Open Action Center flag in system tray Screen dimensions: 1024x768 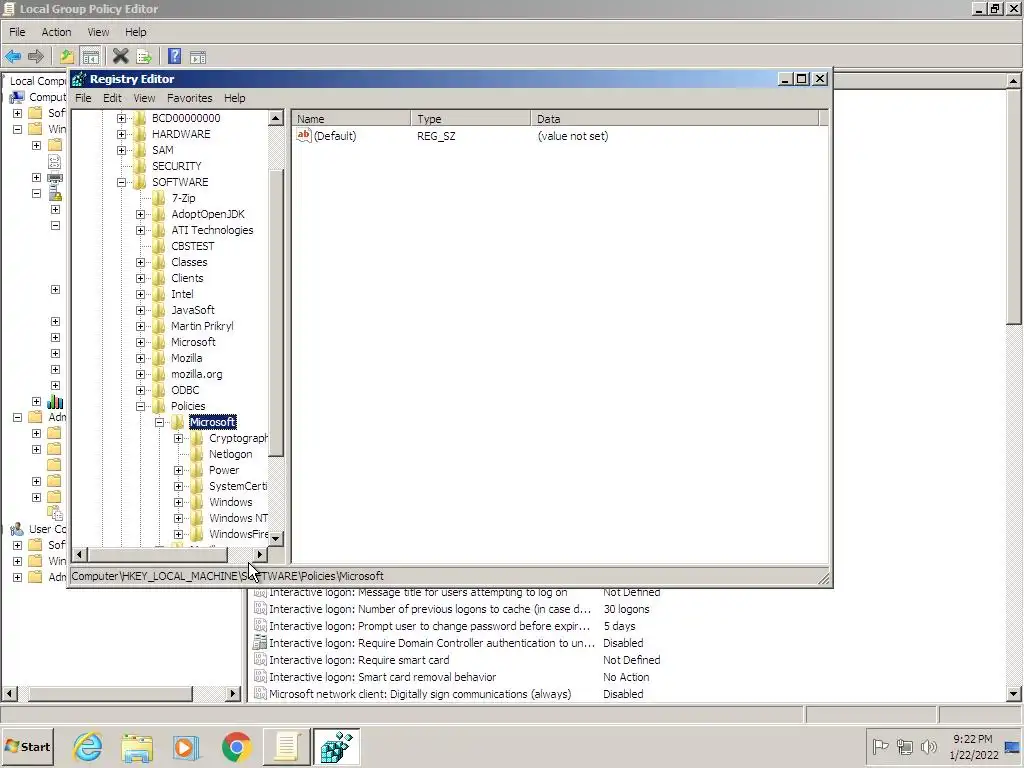click(880, 746)
